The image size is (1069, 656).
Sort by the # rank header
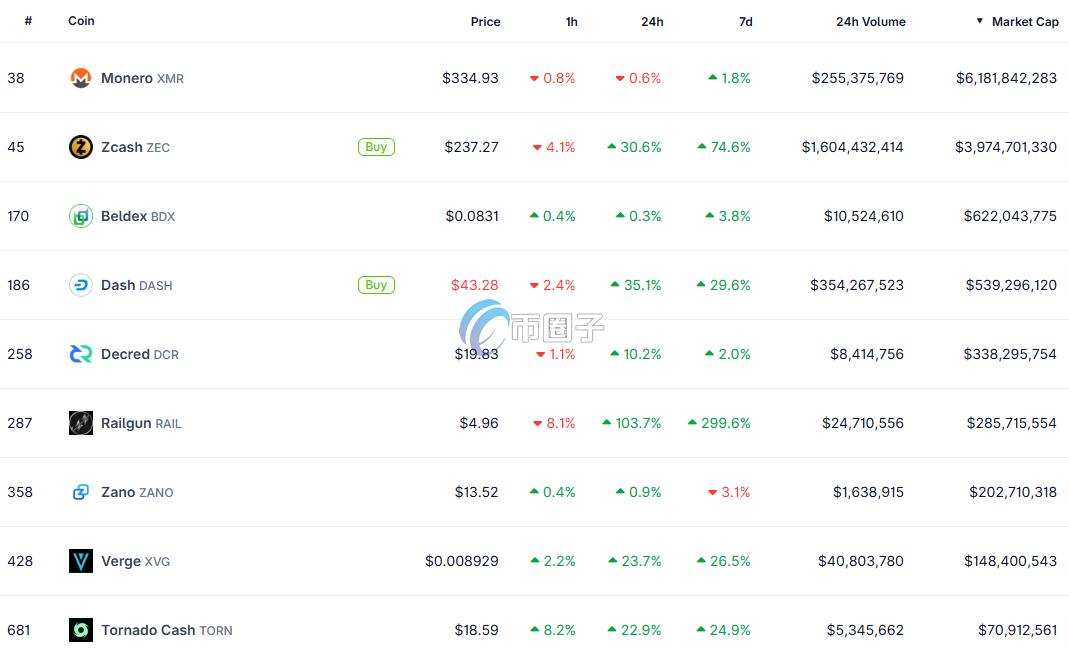click(x=28, y=21)
